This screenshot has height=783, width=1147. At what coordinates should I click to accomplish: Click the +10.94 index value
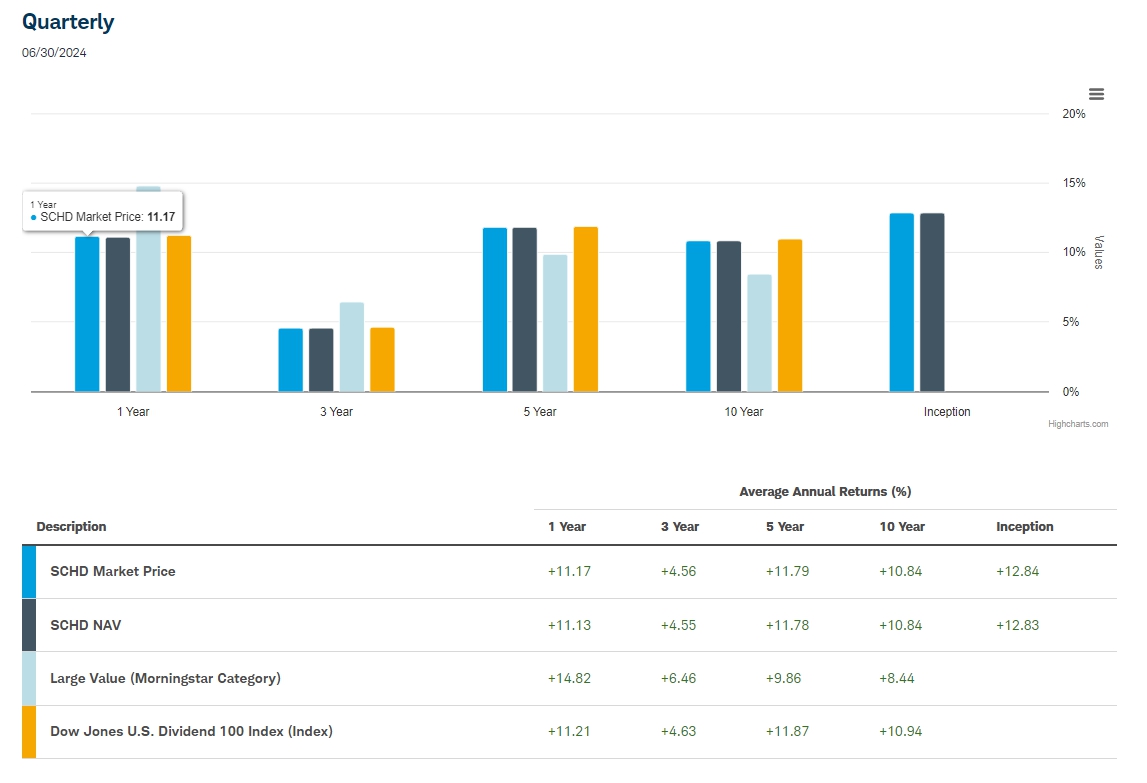point(900,731)
